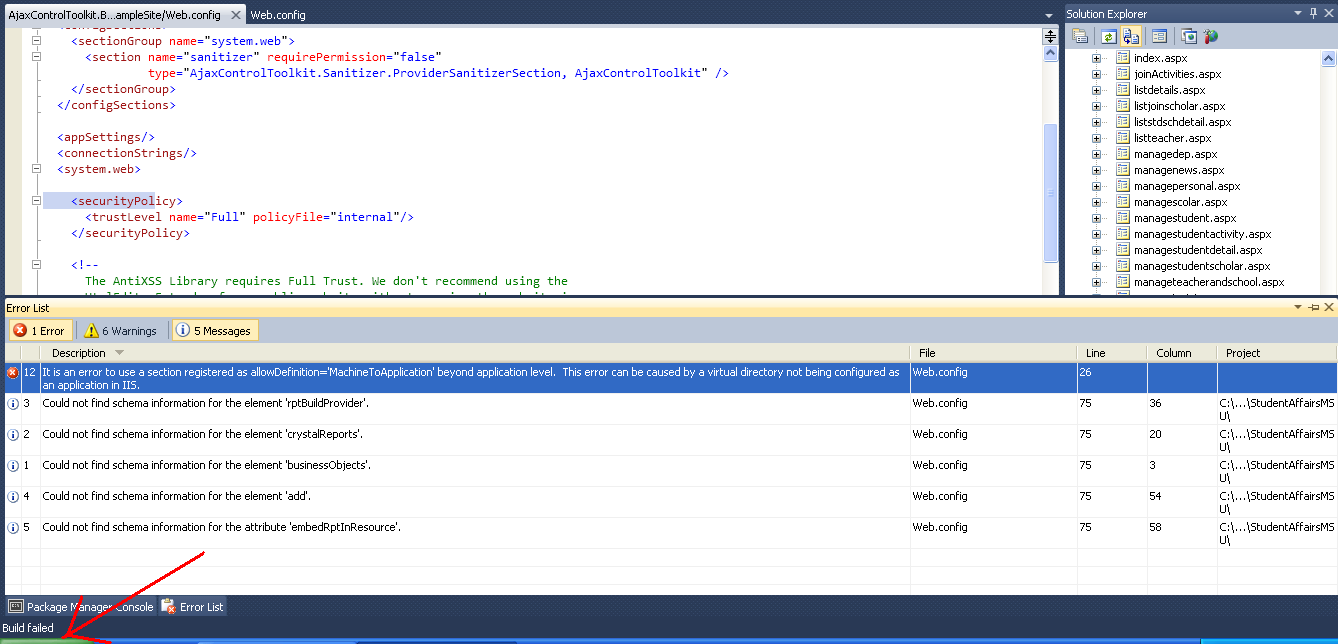Expand the joinActivities.aspx node
The height and width of the screenshot is (644, 1338).
[x=1097, y=74]
